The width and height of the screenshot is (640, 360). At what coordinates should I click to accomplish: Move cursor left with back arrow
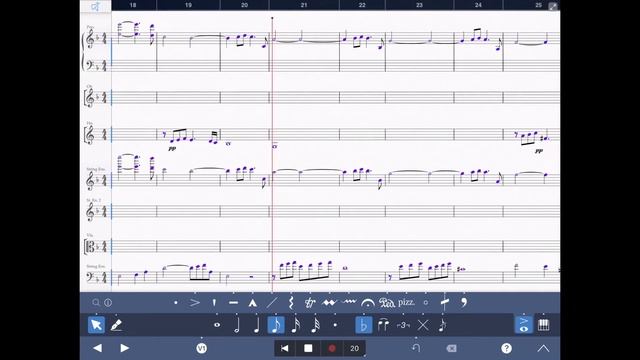pos(98,348)
